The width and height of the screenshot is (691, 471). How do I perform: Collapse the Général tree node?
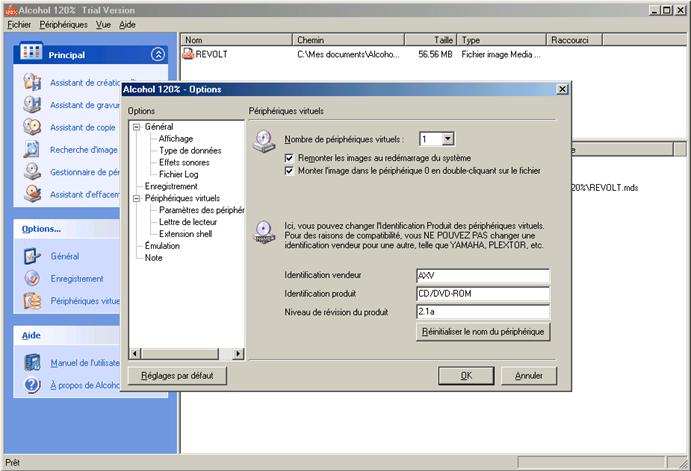[x=137, y=127]
